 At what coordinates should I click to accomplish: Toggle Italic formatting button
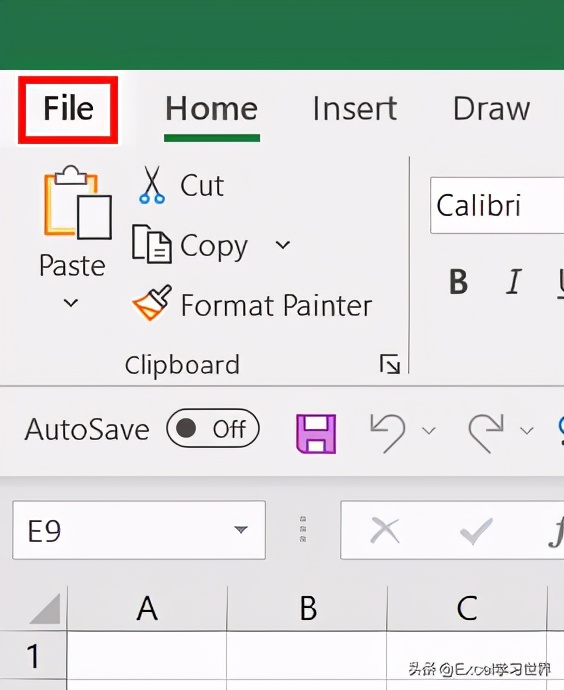point(513,281)
